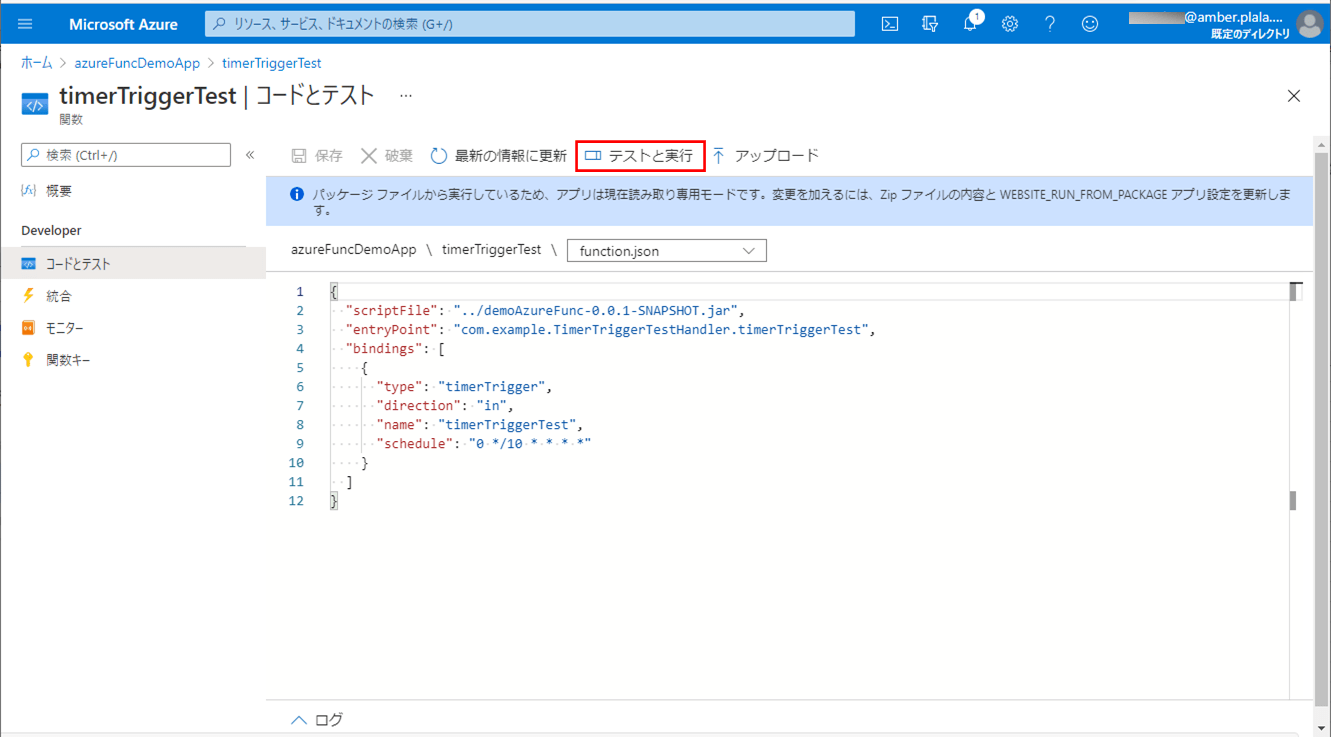Image resolution: width=1331 pixels, height=737 pixels.
Task: Click the テストと実行 button
Action: click(640, 156)
